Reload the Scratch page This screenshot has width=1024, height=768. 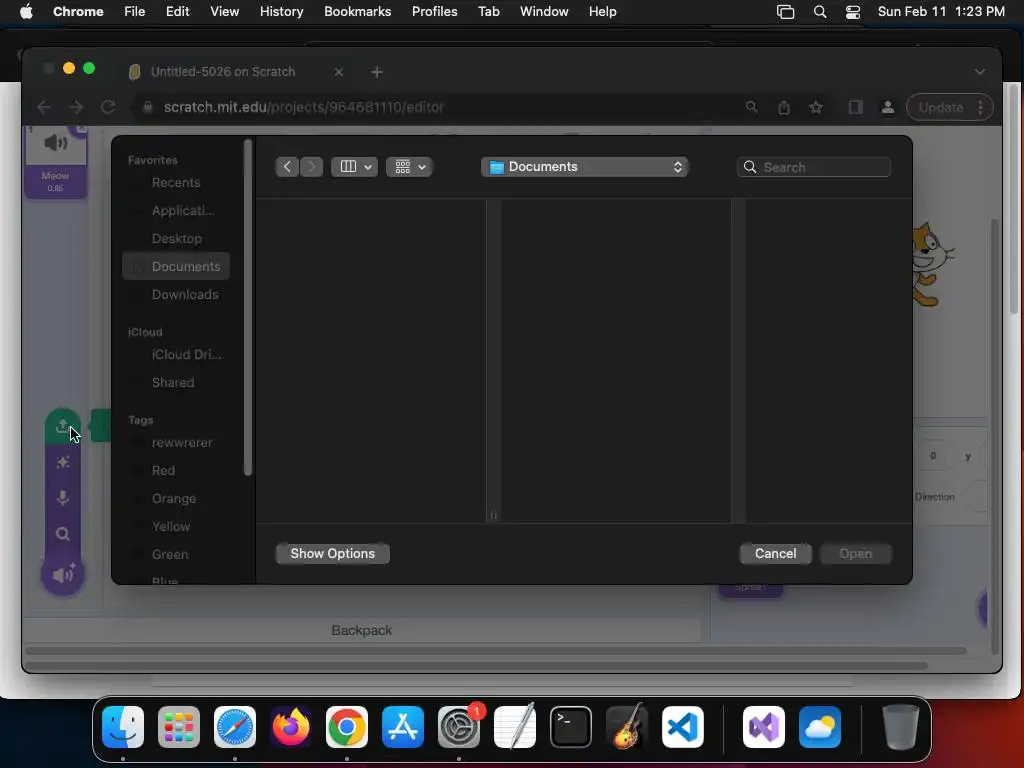tap(108, 107)
